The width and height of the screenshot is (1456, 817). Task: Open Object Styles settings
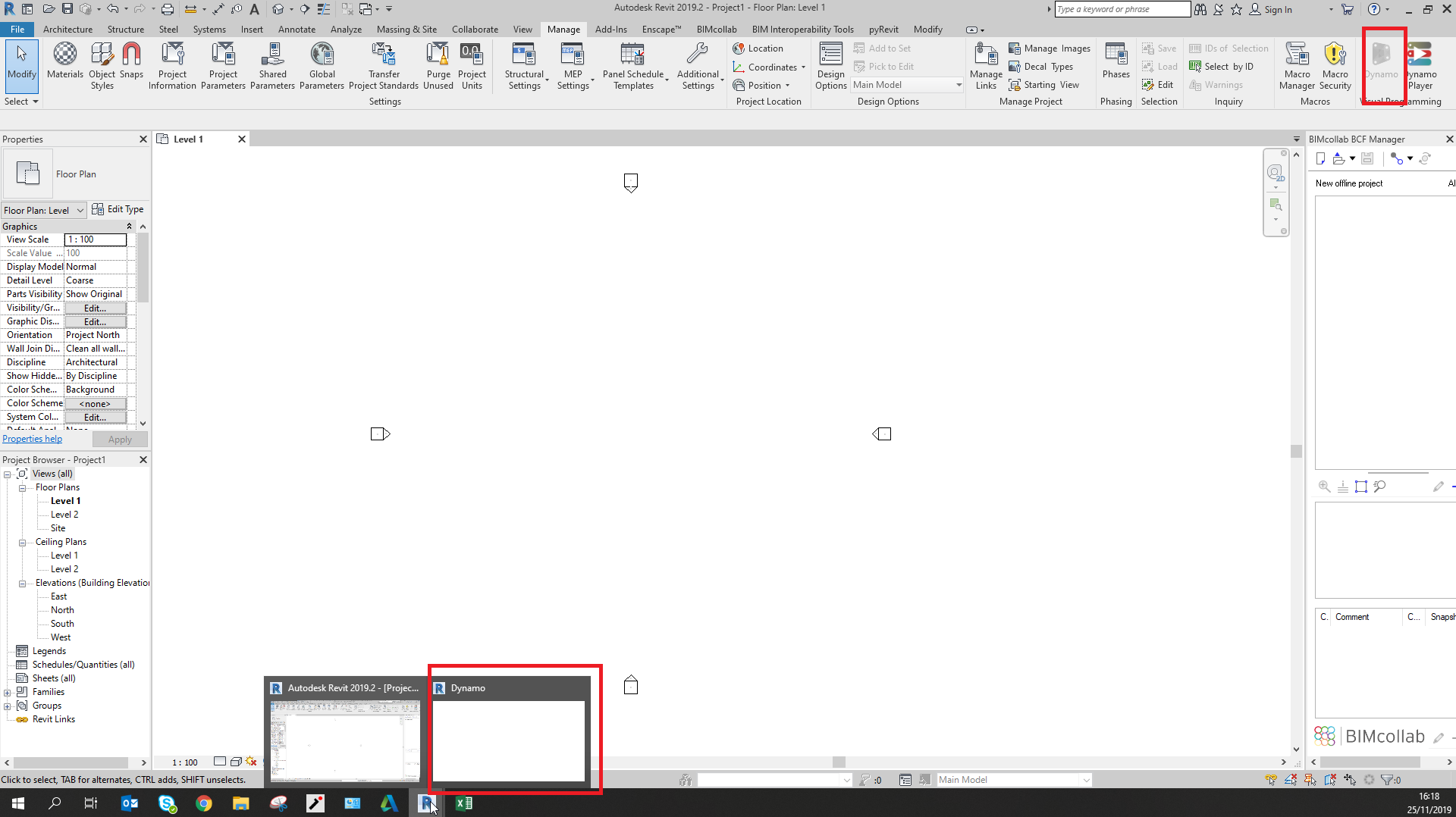click(x=102, y=66)
